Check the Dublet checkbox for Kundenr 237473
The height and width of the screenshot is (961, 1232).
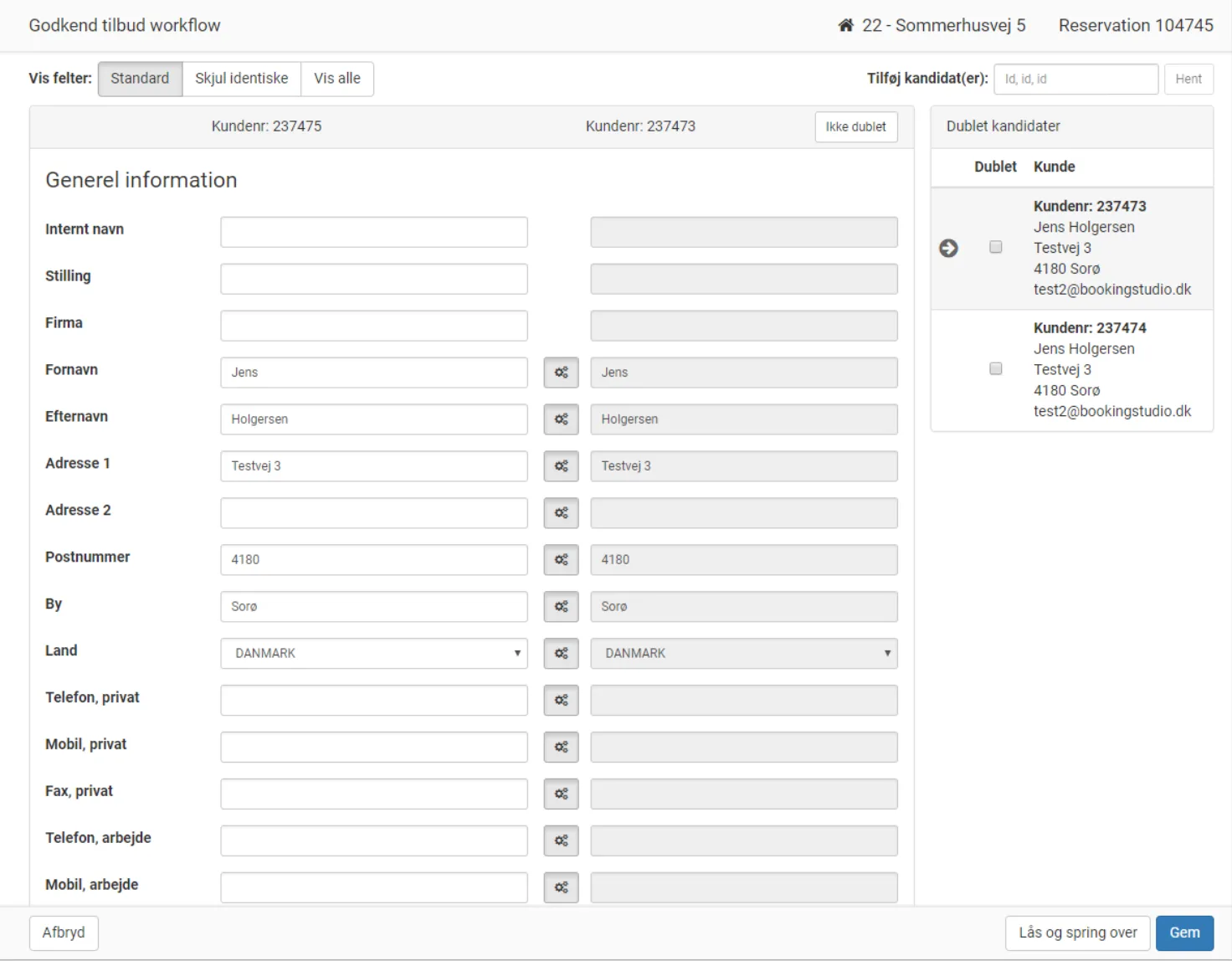click(995, 247)
